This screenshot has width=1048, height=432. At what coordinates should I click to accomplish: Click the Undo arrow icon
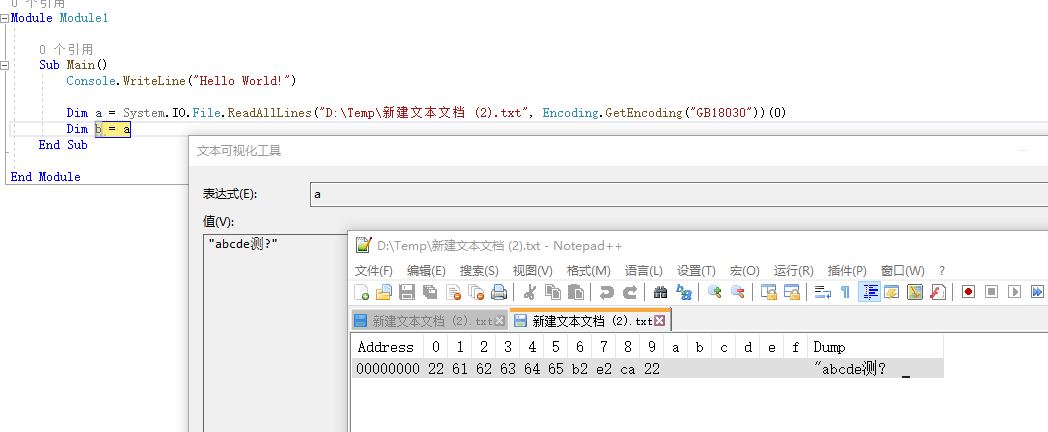(x=607, y=292)
